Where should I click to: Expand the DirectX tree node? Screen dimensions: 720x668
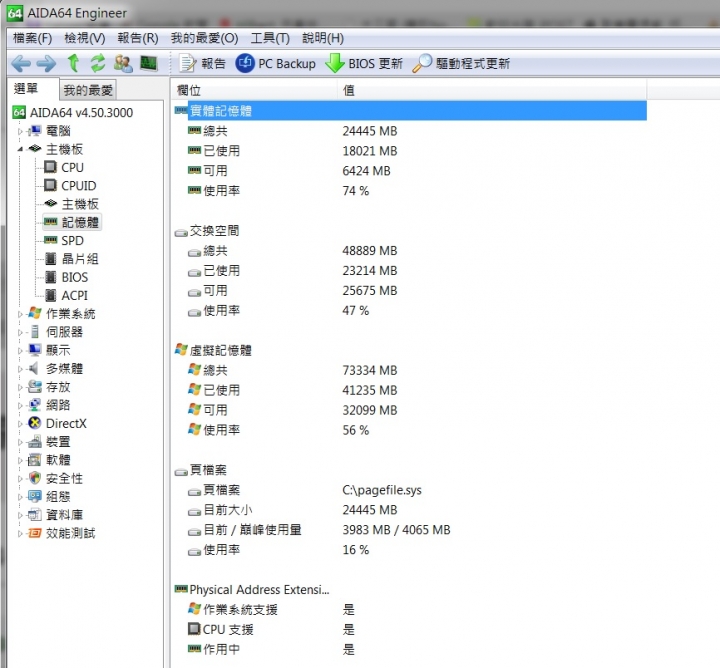[x=20, y=423]
